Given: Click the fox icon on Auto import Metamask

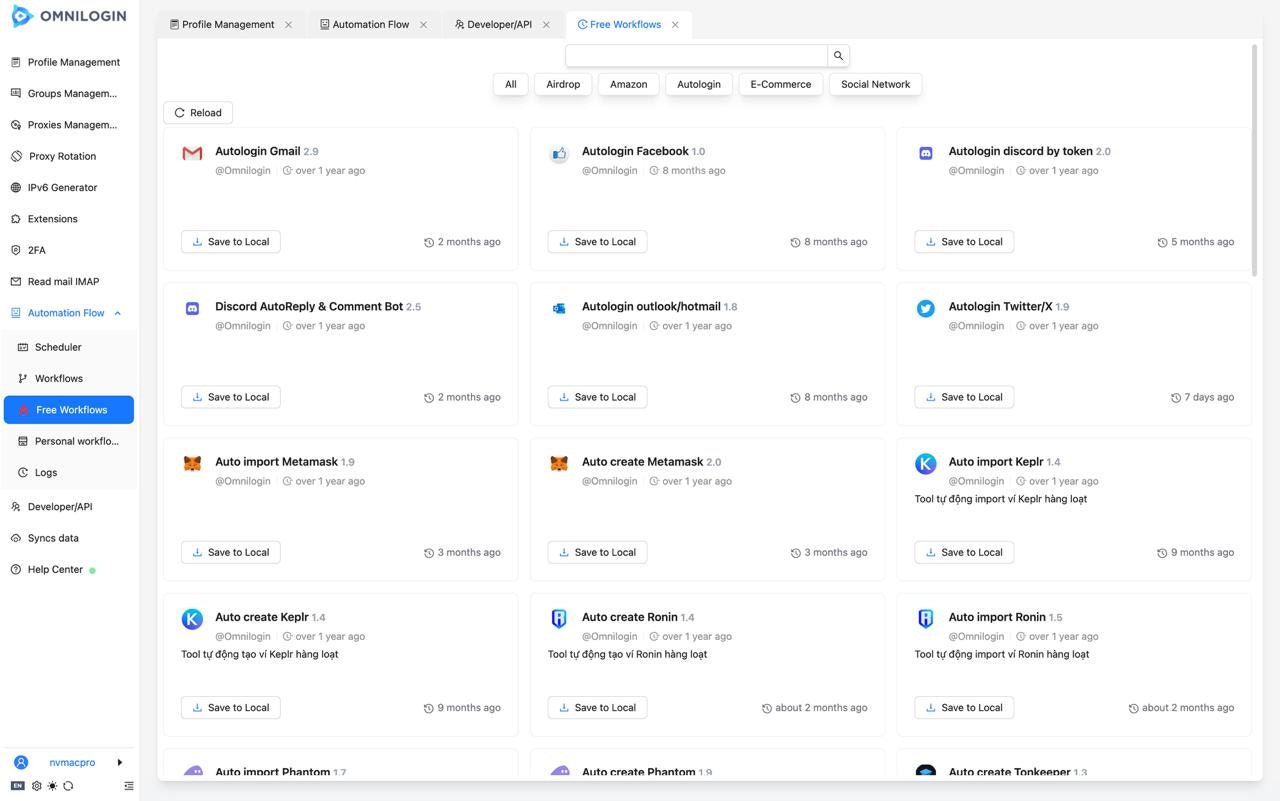Looking at the screenshot, I should (x=192, y=464).
